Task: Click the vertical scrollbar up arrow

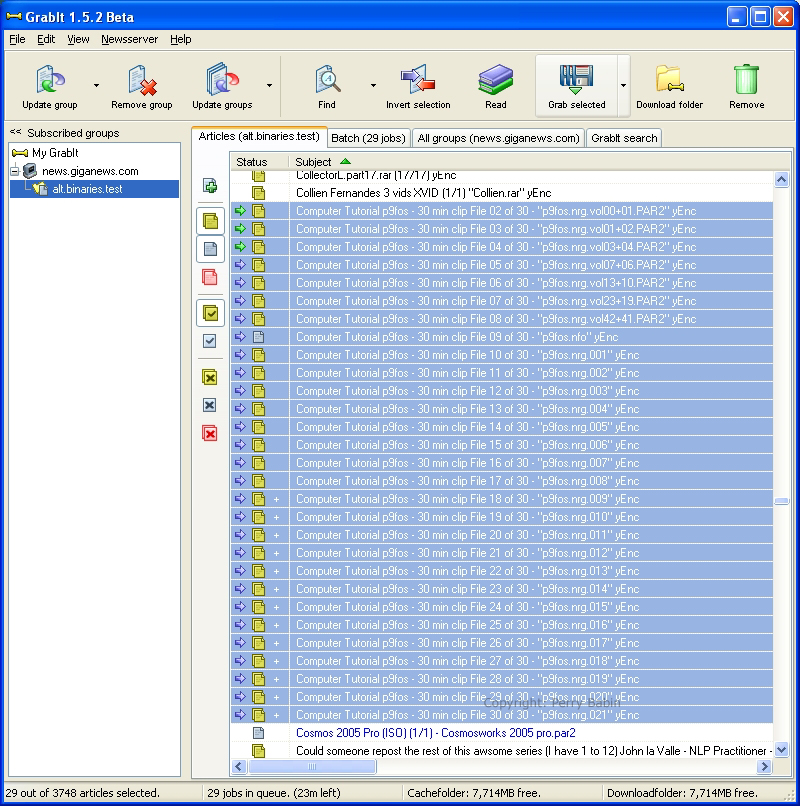Action: 781,179
